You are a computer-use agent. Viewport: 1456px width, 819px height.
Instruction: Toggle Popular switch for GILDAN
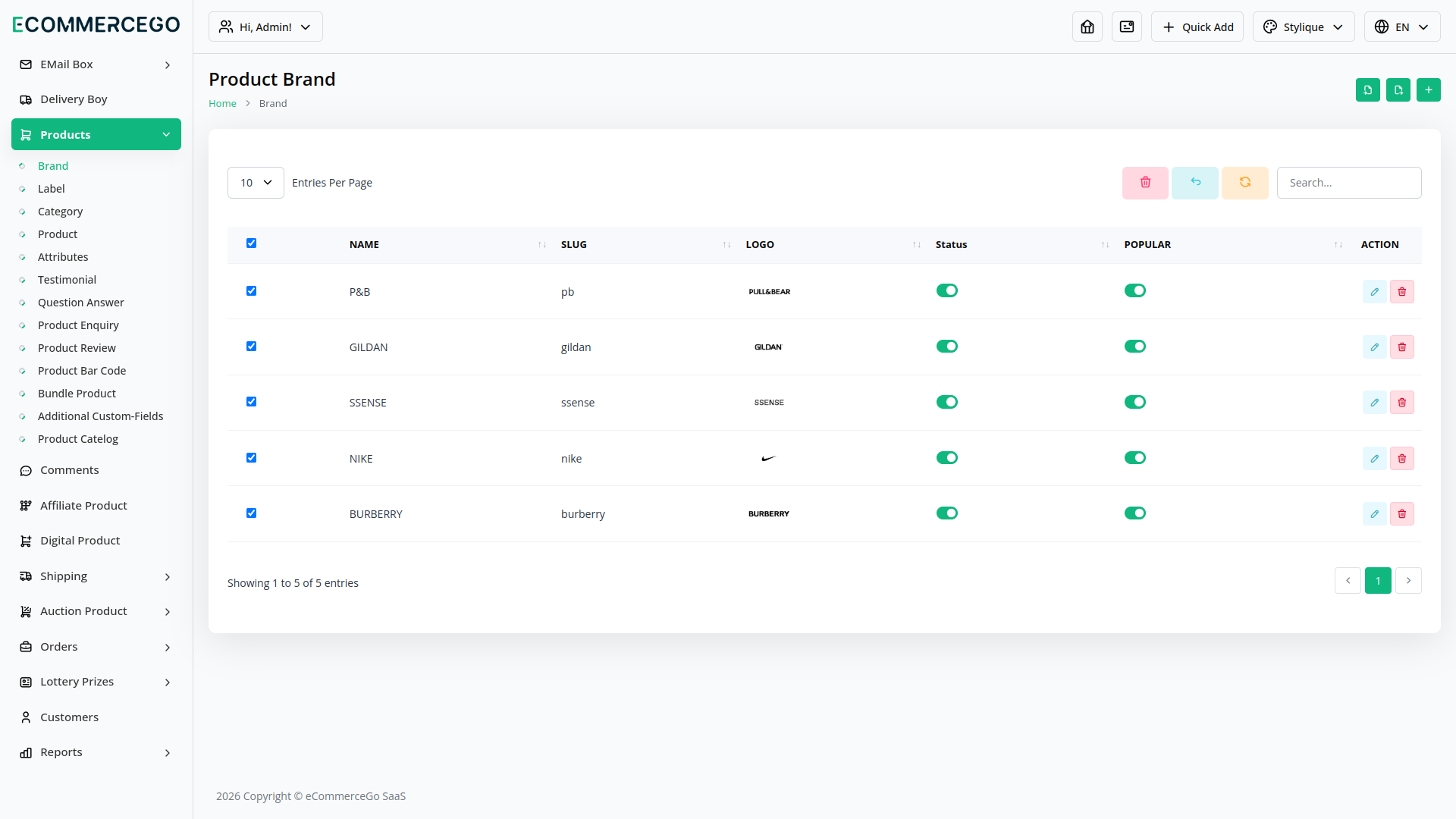pos(1135,347)
